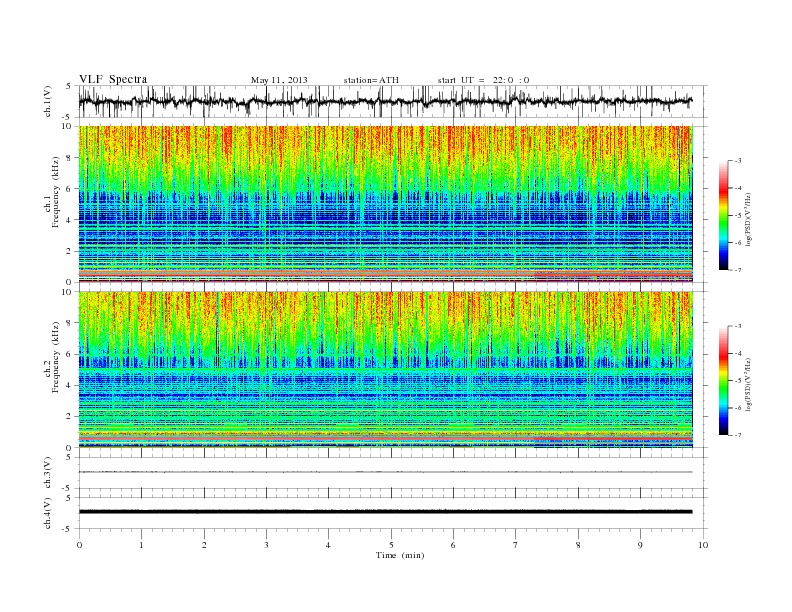Viewport: 792px width, 612px height.
Task: Click the "-3" label on ch.1 colorbar
Action: click(738, 161)
